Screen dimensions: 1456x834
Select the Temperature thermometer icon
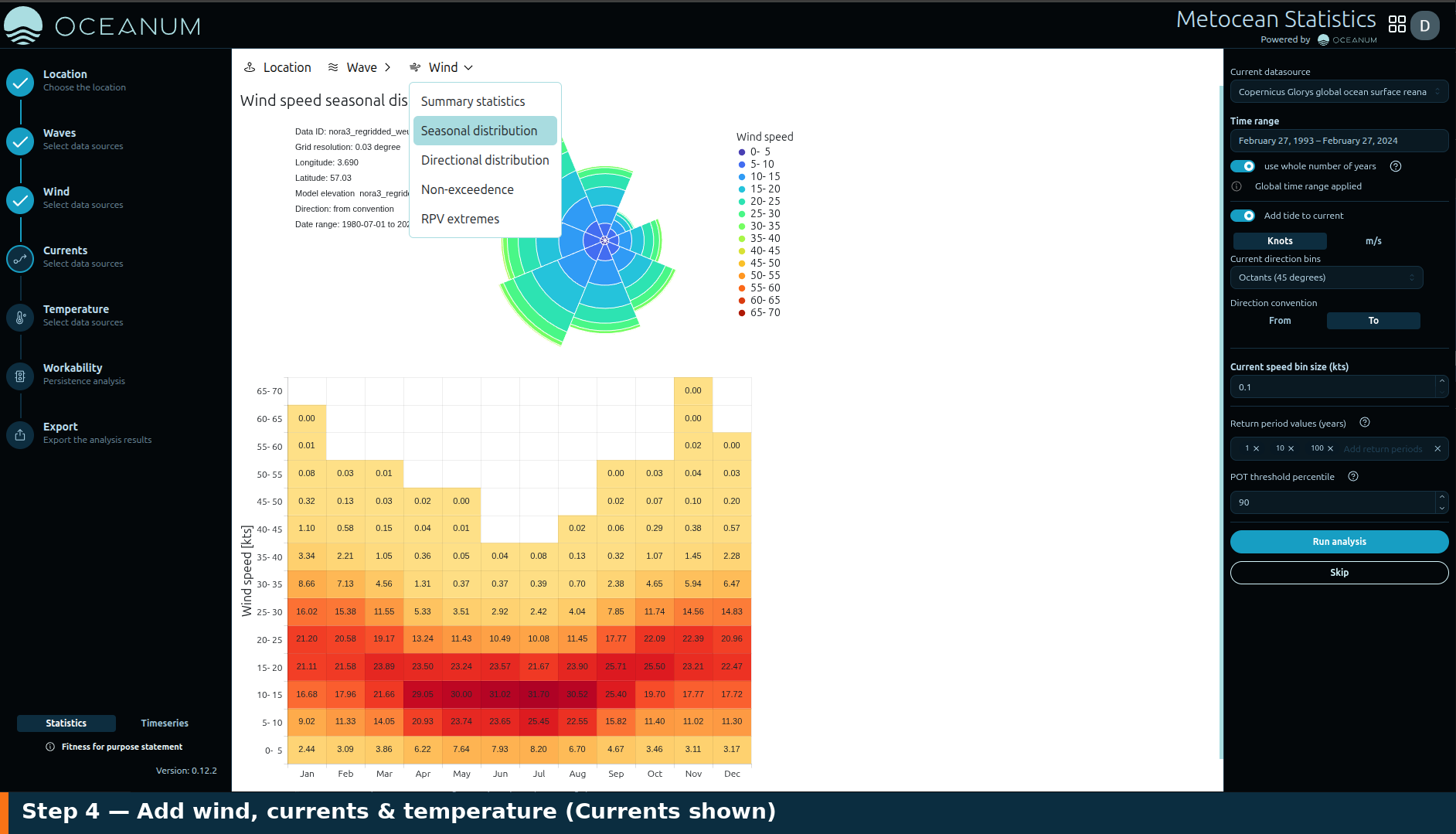20,317
